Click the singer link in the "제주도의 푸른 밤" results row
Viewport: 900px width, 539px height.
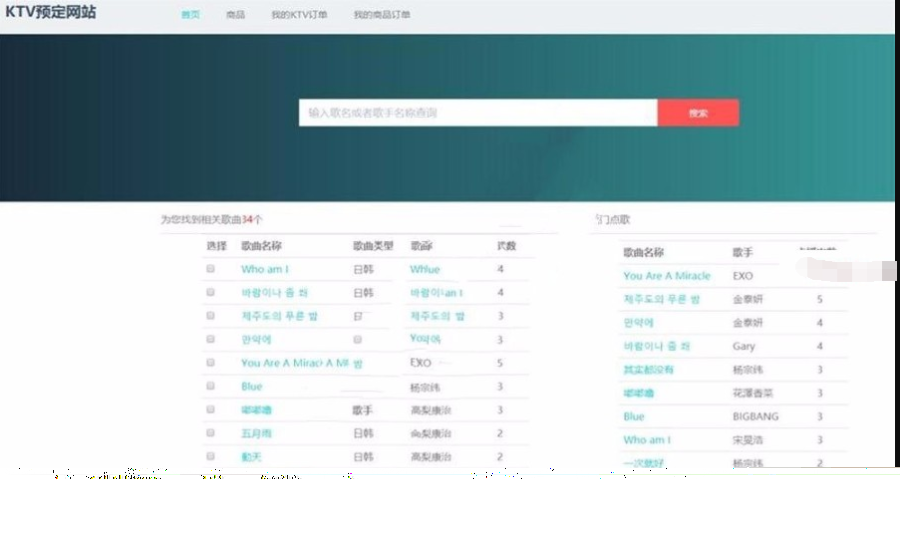[437, 316]
